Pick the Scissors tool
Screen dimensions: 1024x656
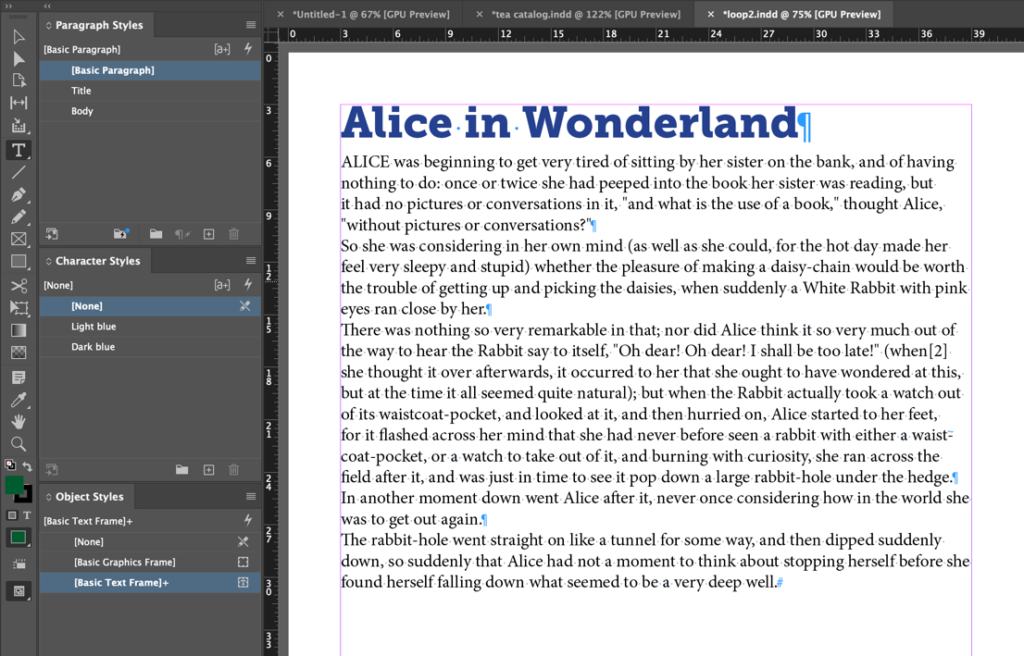18,286
